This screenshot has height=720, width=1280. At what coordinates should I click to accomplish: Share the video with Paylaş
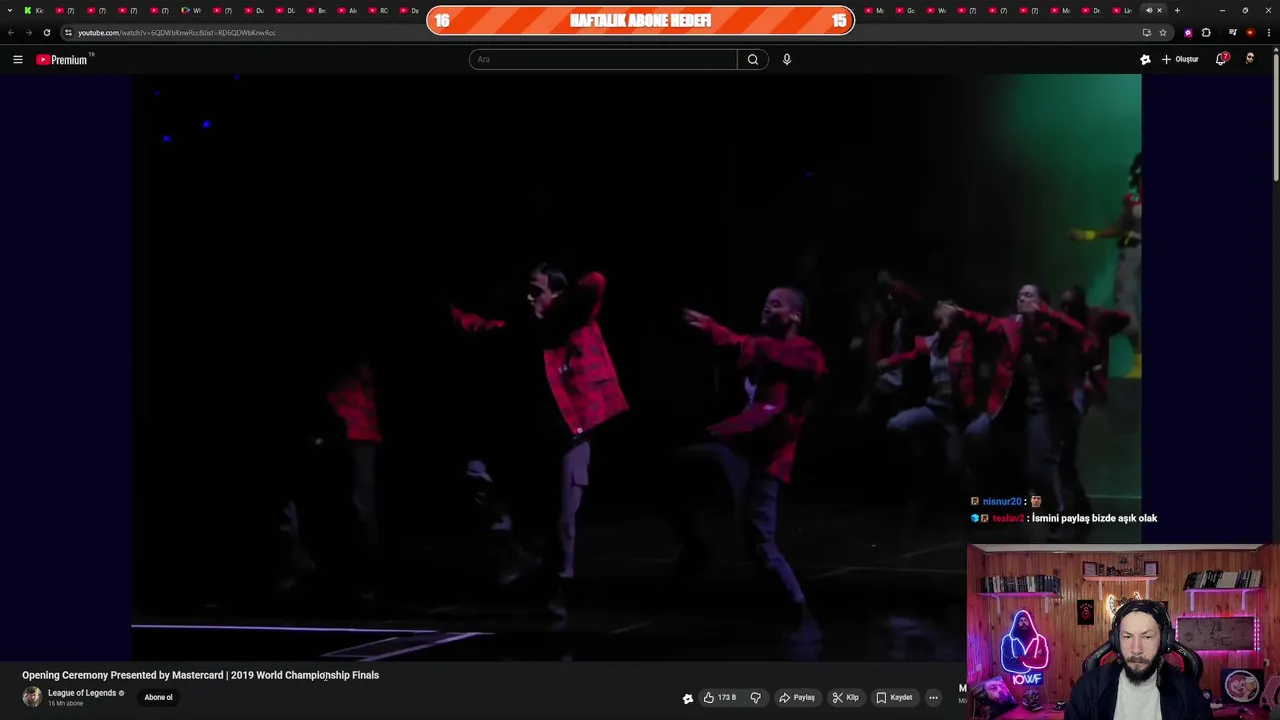pos(797,697)
